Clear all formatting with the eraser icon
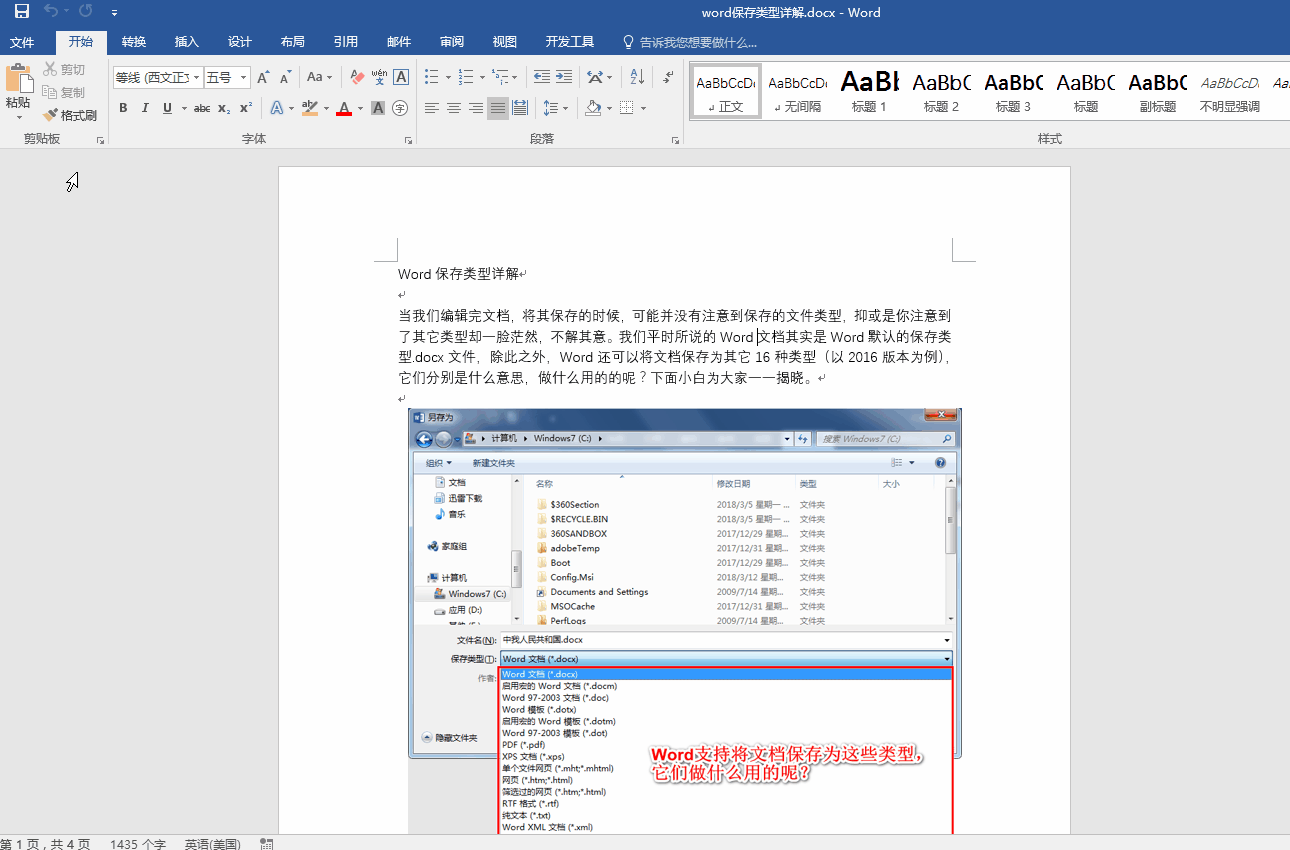The height and width of the screenshot is (850, 1290). coord(357,77)
